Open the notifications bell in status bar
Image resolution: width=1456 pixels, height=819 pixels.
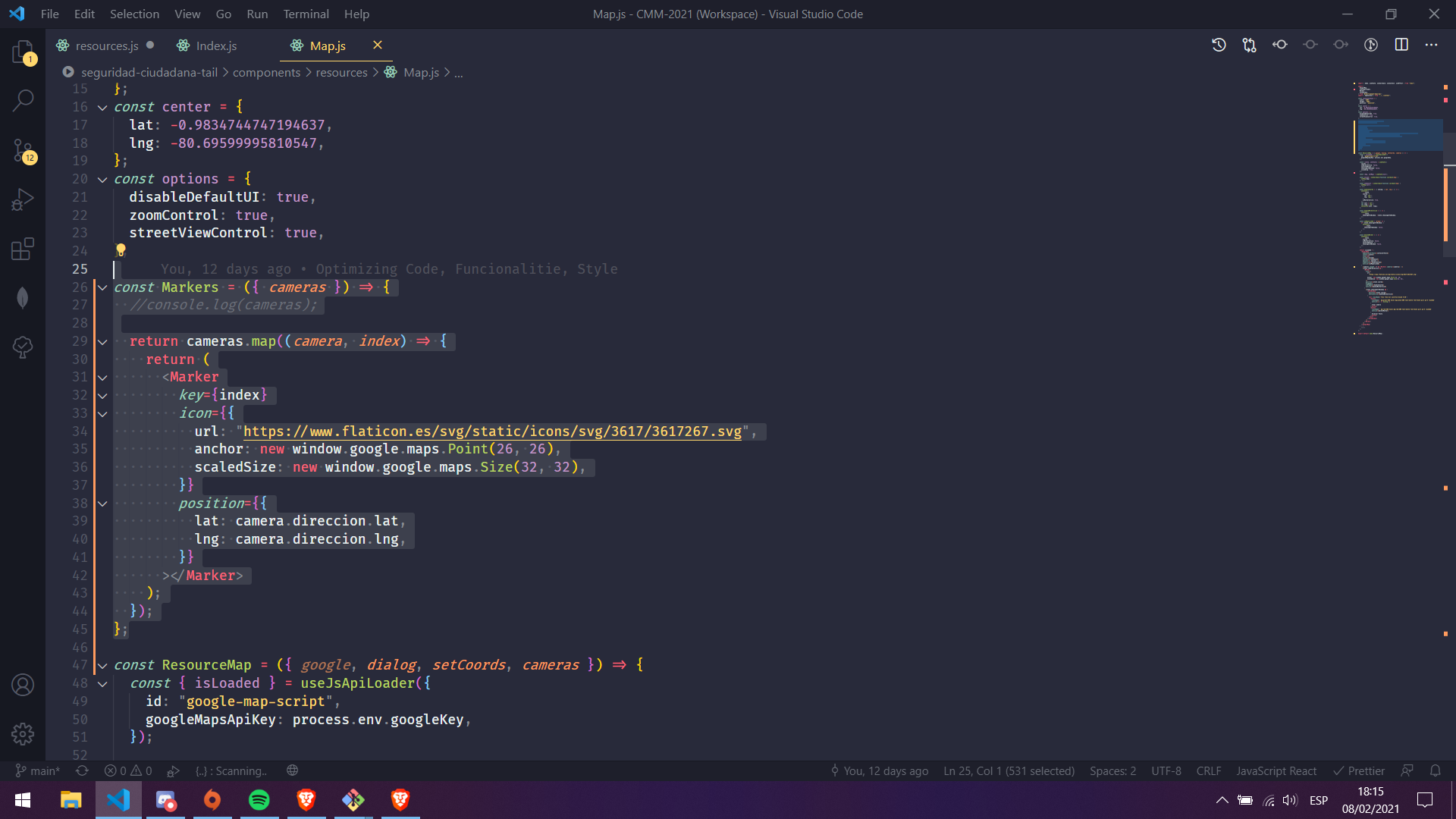[x=1436, y=770]
